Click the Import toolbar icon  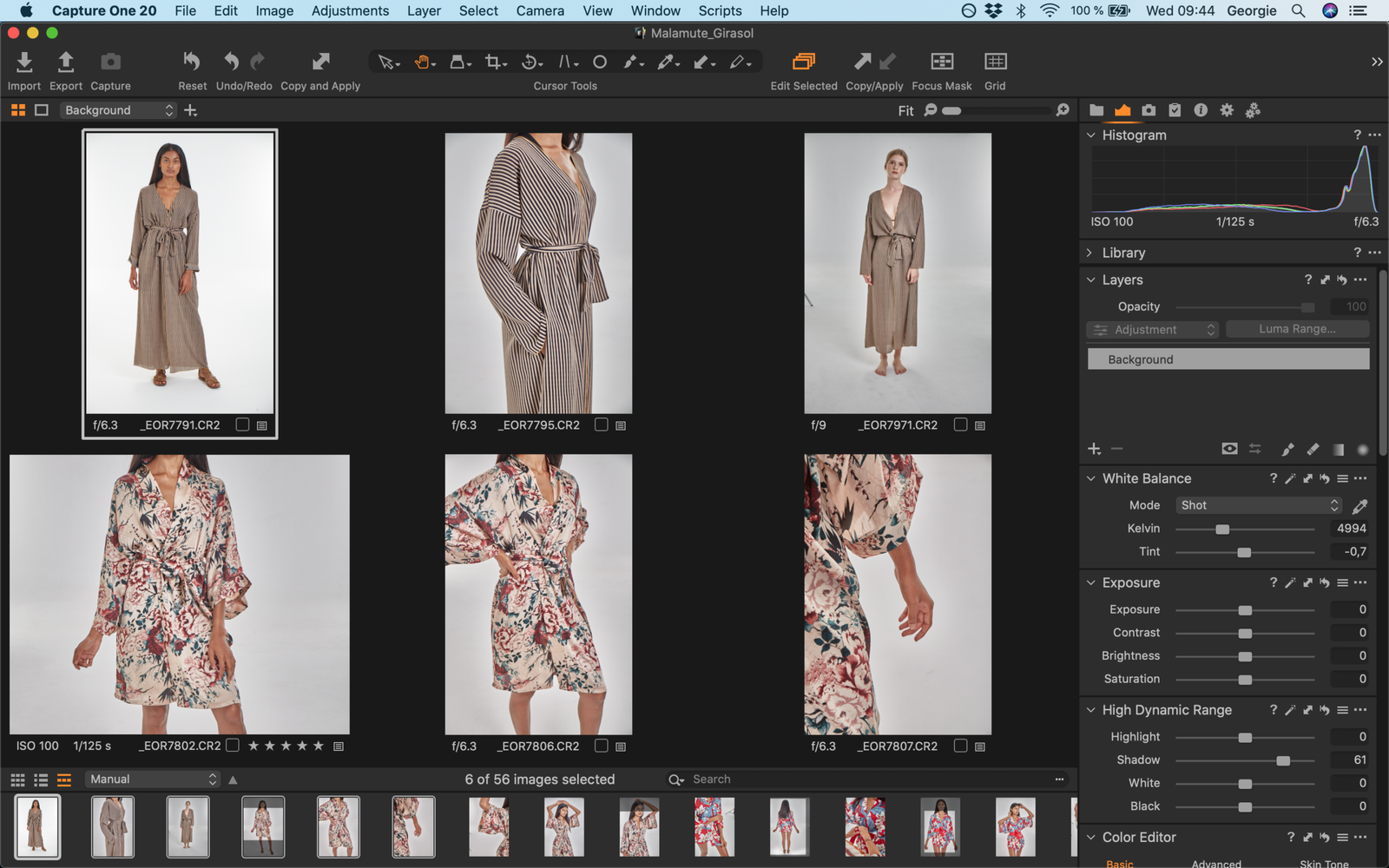[x=24, y=62]
